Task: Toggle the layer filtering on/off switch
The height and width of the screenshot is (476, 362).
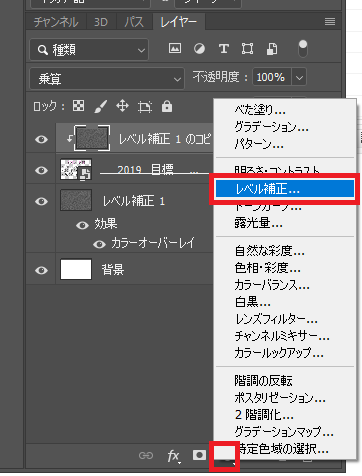Action: click(x=303, y=49)
